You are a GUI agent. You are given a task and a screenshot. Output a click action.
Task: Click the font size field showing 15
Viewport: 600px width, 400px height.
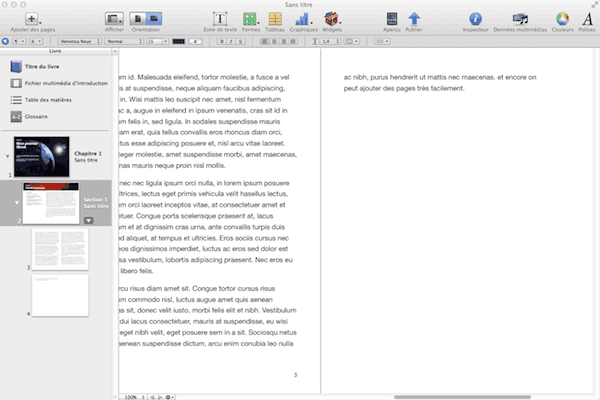tap(155, 41)
